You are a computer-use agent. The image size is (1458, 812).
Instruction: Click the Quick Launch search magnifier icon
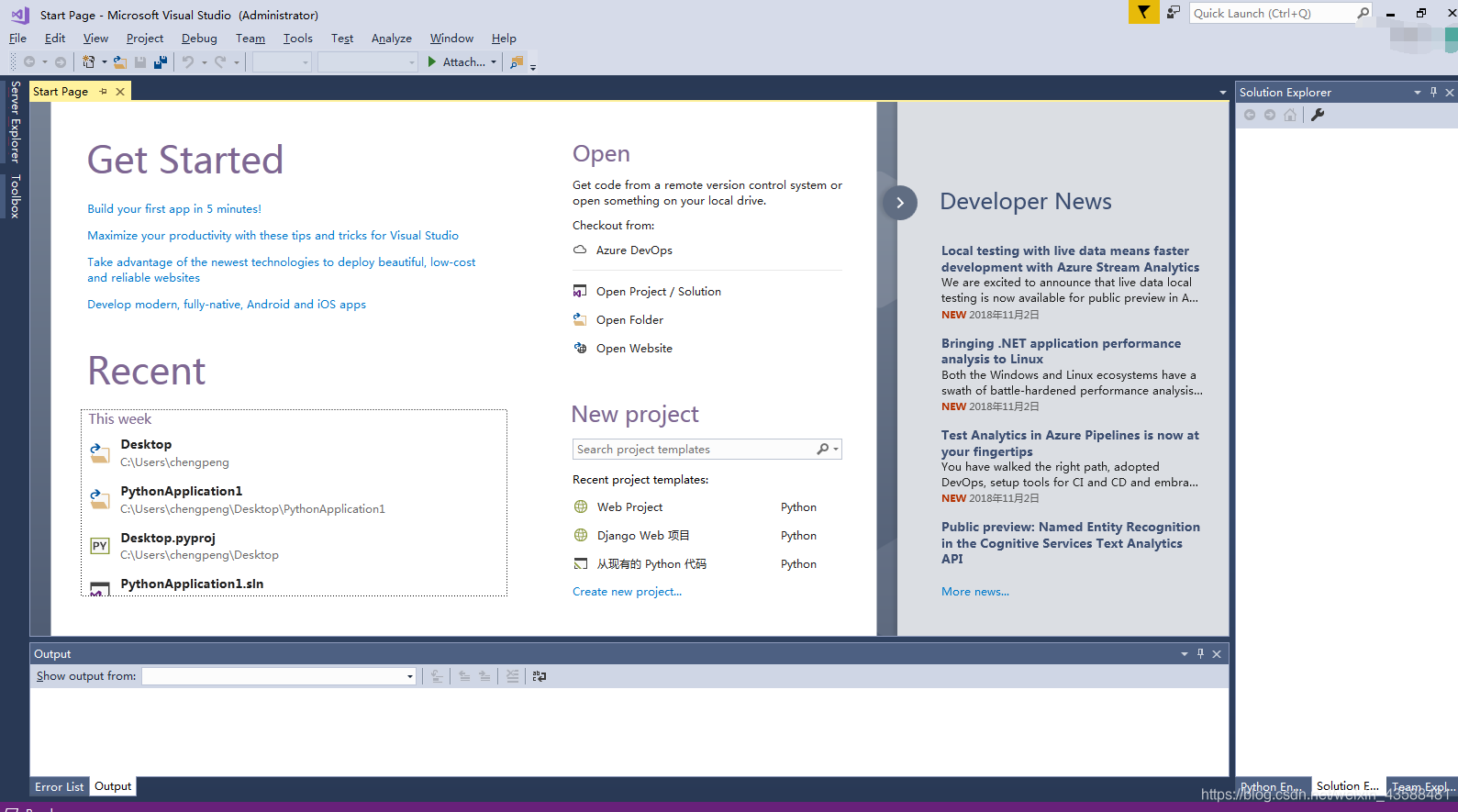1363,13
